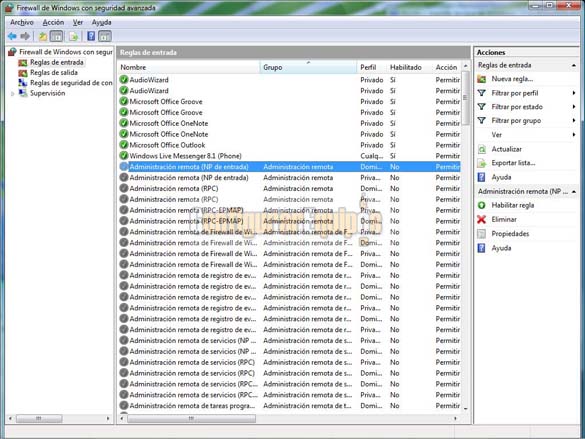This screenshot has width=585, height=439.
Task: Open Propiedades of the selected rule
Action: click(x=510, y=234)
